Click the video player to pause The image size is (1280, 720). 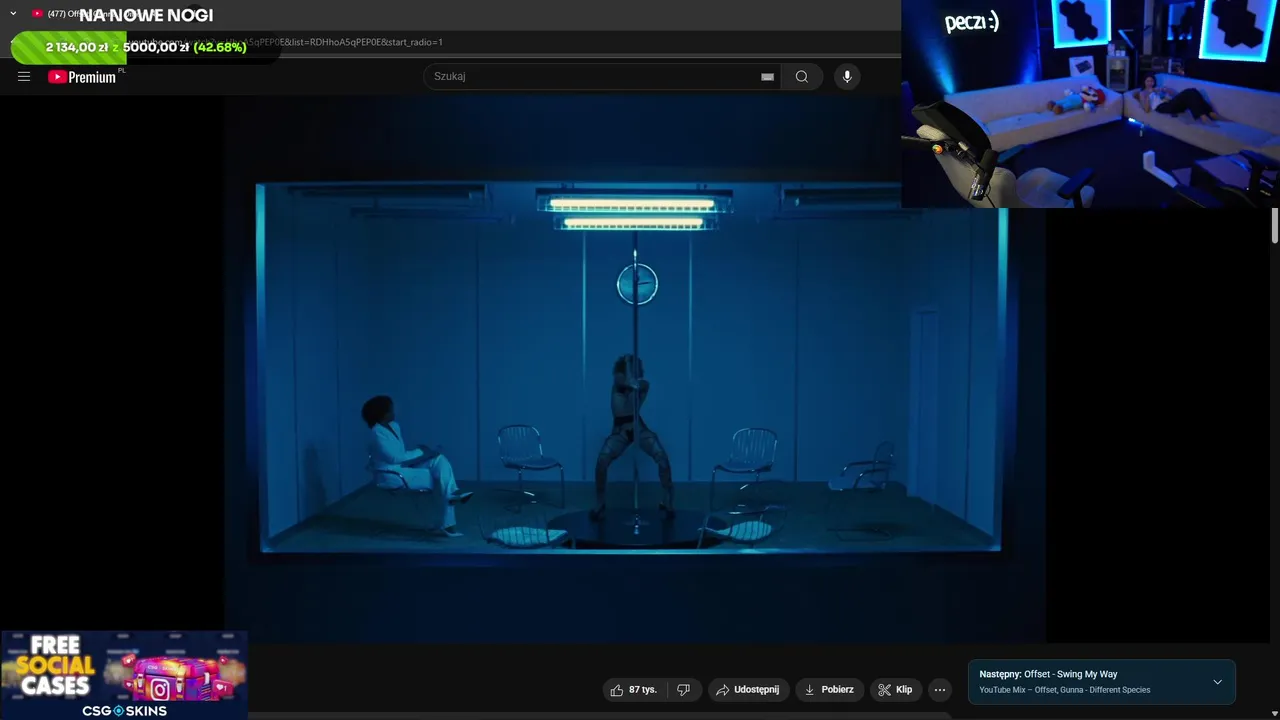[634, 370]
